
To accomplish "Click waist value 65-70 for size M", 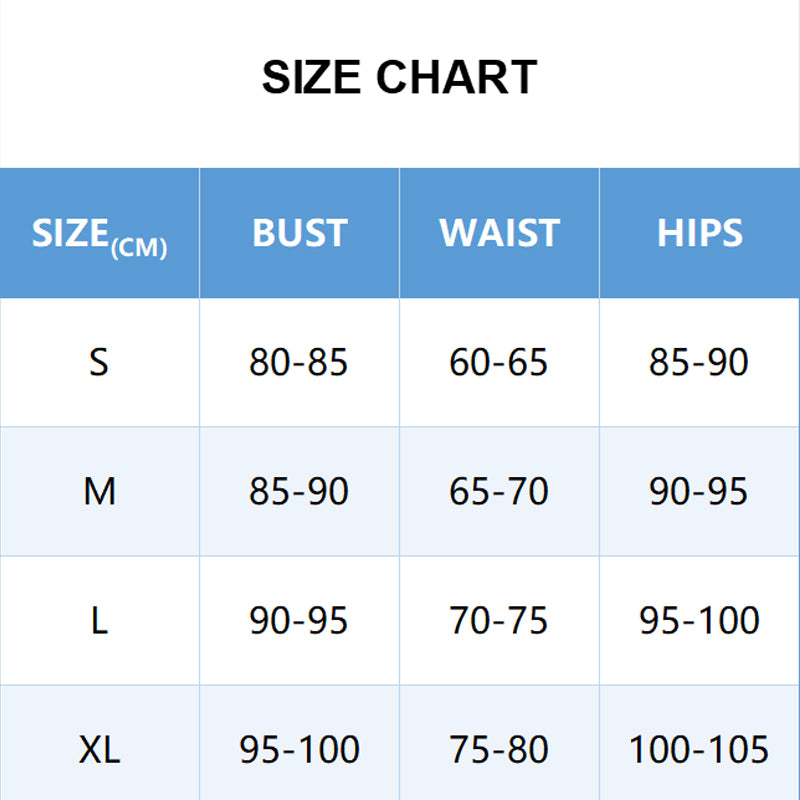I will coord(499,491).
